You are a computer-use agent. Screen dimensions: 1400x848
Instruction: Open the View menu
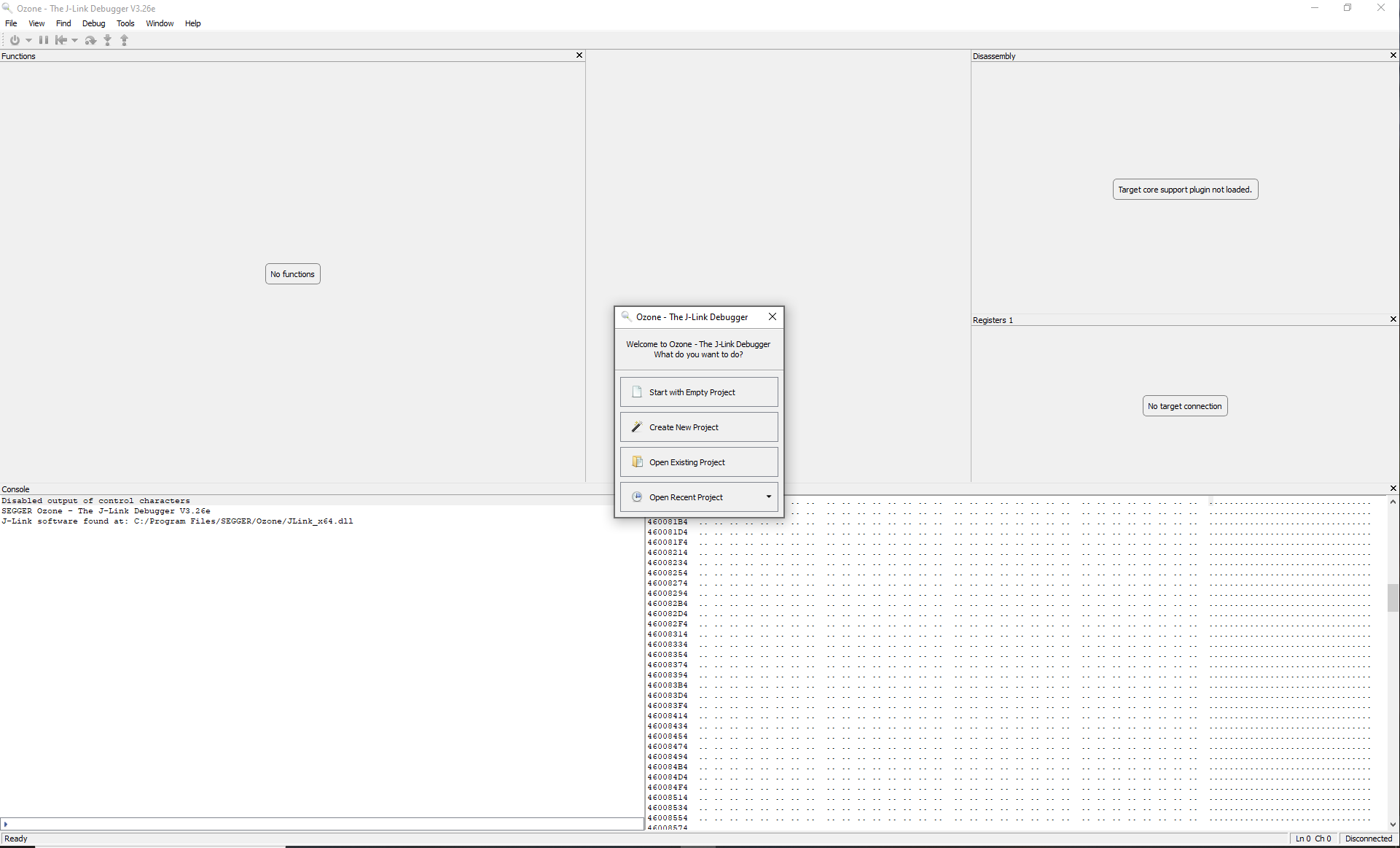[x=36, y=23]
